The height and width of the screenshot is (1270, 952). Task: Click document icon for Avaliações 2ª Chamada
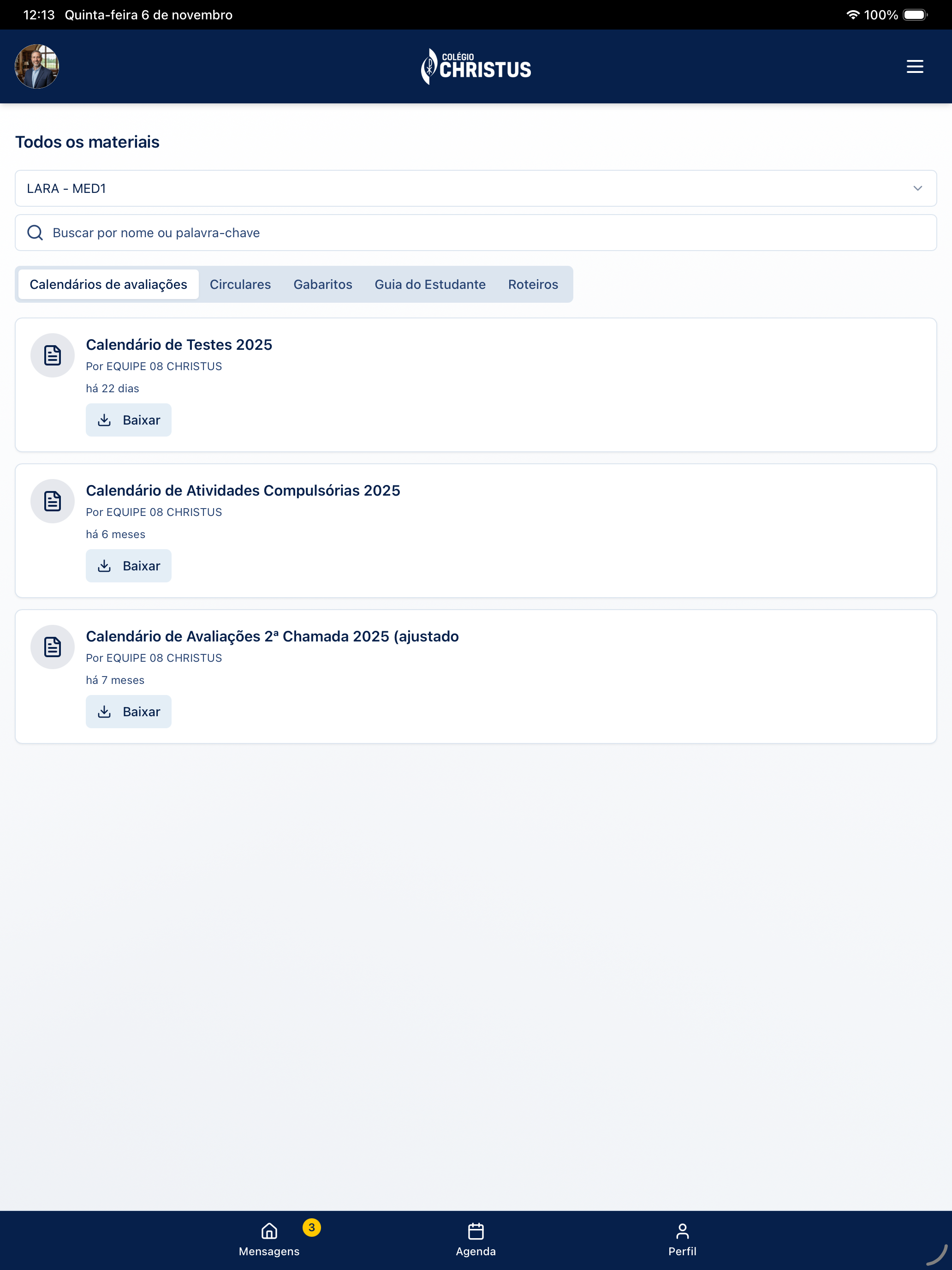coord(52,647)
